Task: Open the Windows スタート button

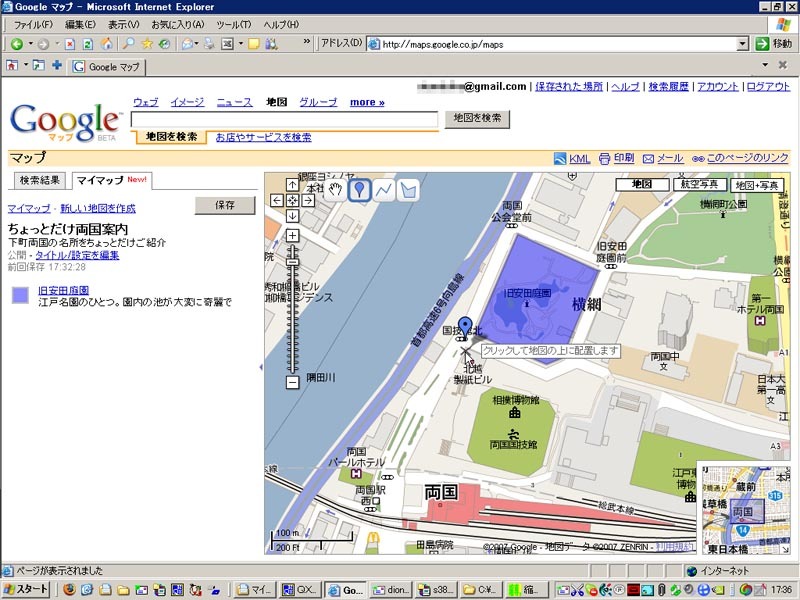Action: click(x=26, y=590)
